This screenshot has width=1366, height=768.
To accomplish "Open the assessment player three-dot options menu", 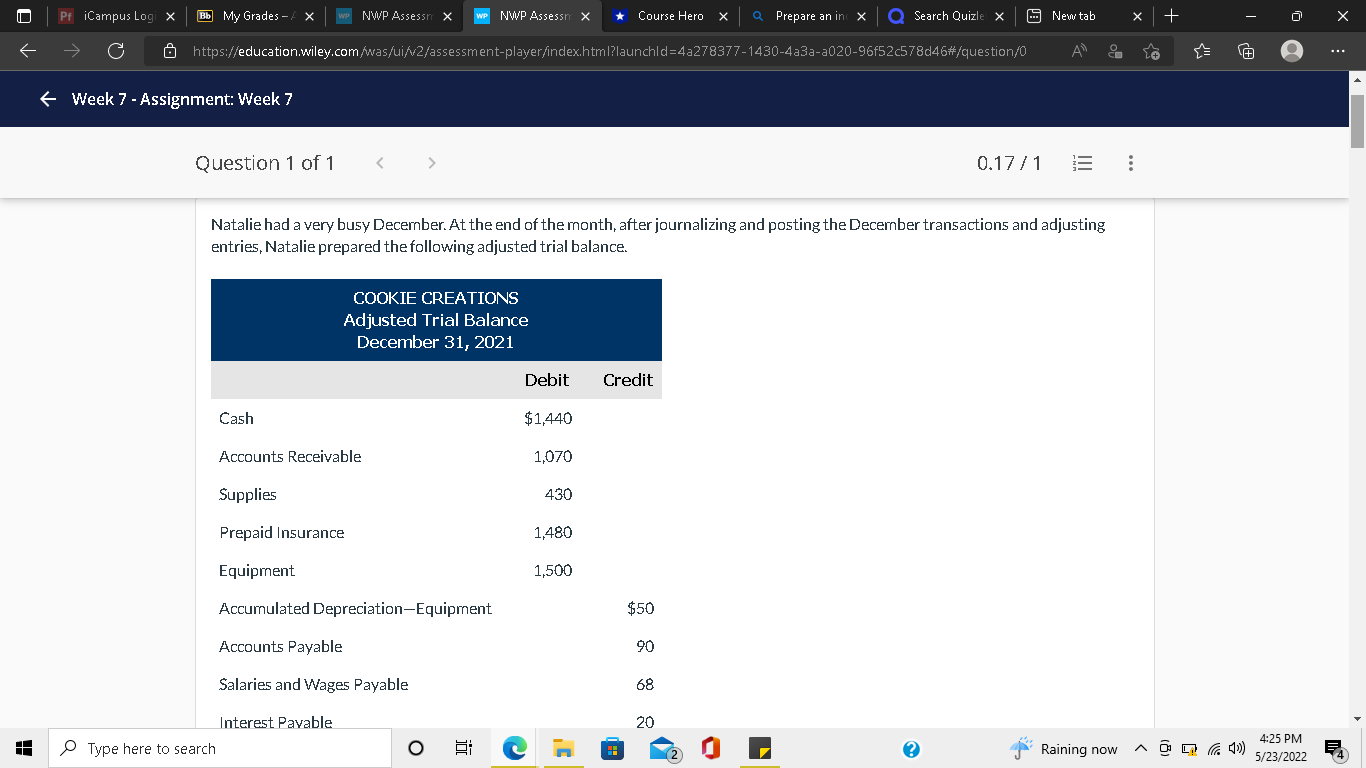I will click(x=1130, y=162).
